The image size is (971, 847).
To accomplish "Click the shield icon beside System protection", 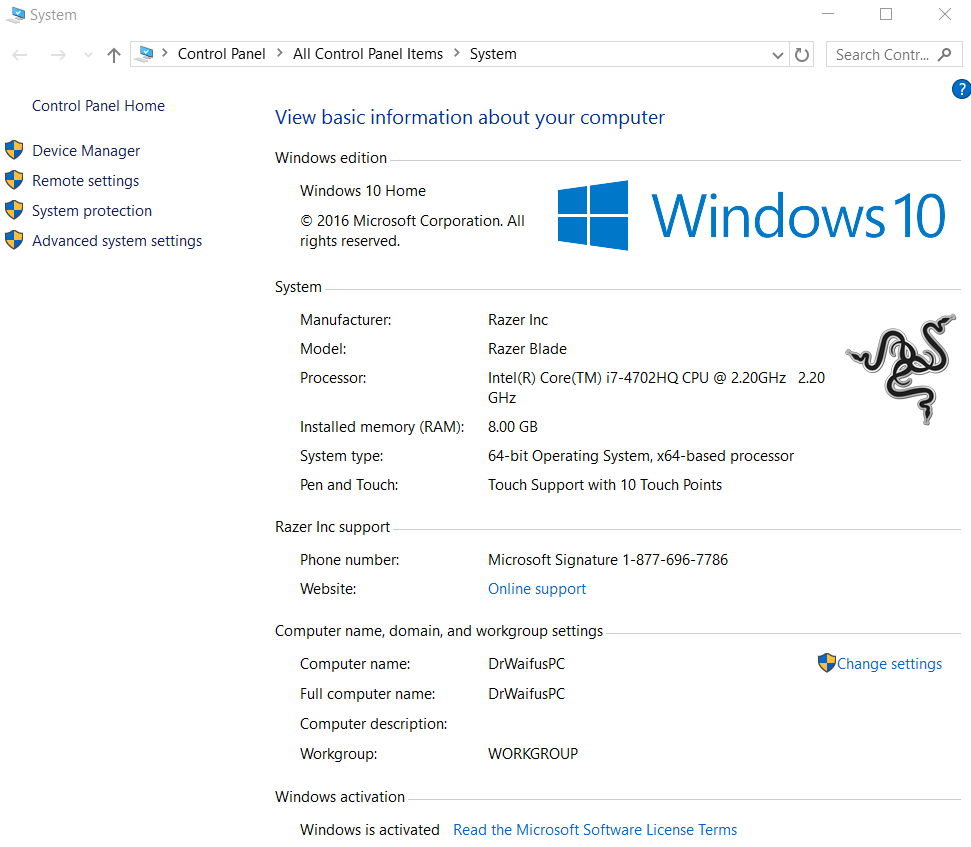I will point(14,210).
